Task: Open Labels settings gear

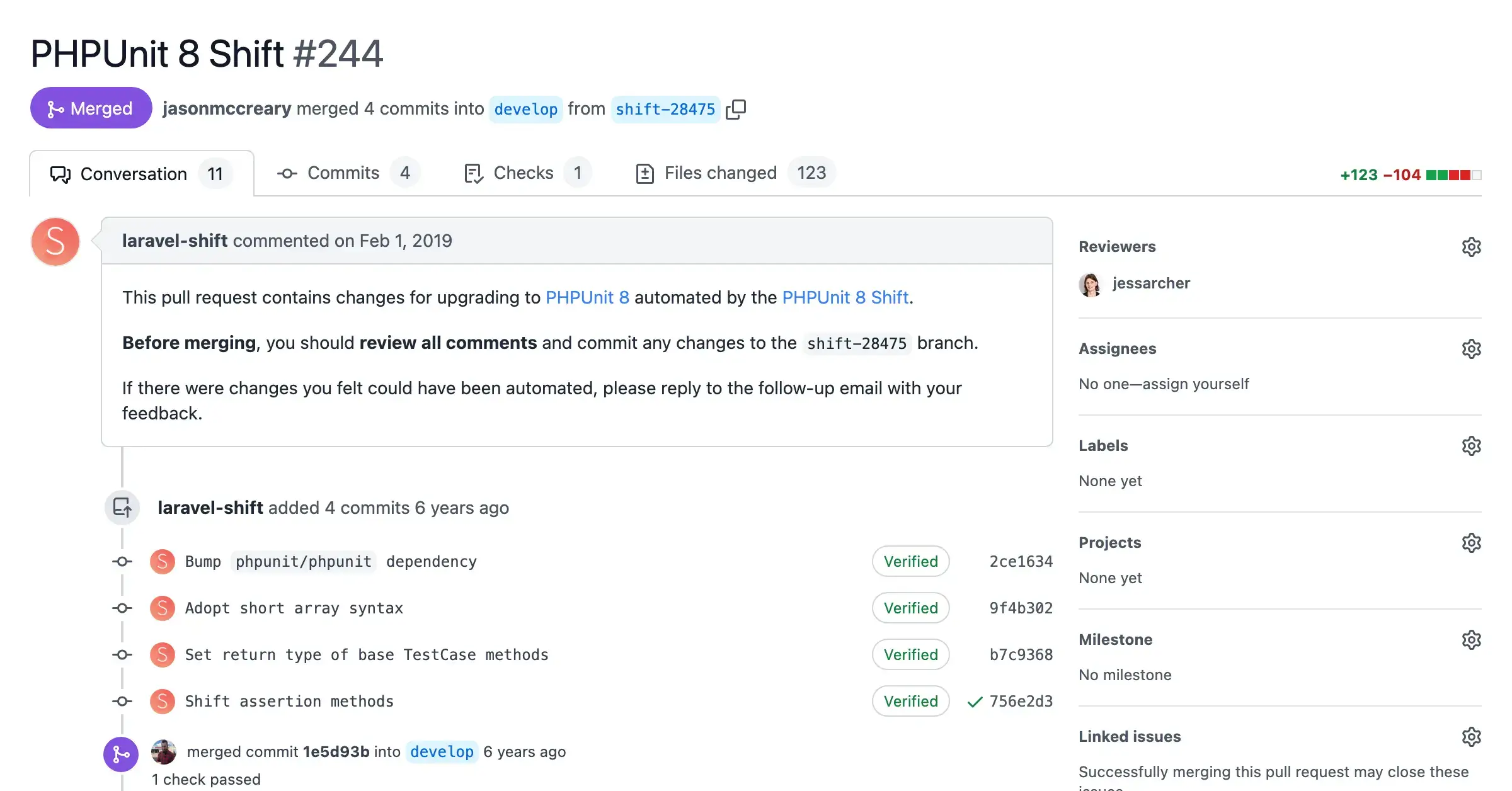Action: (1472, 446)
